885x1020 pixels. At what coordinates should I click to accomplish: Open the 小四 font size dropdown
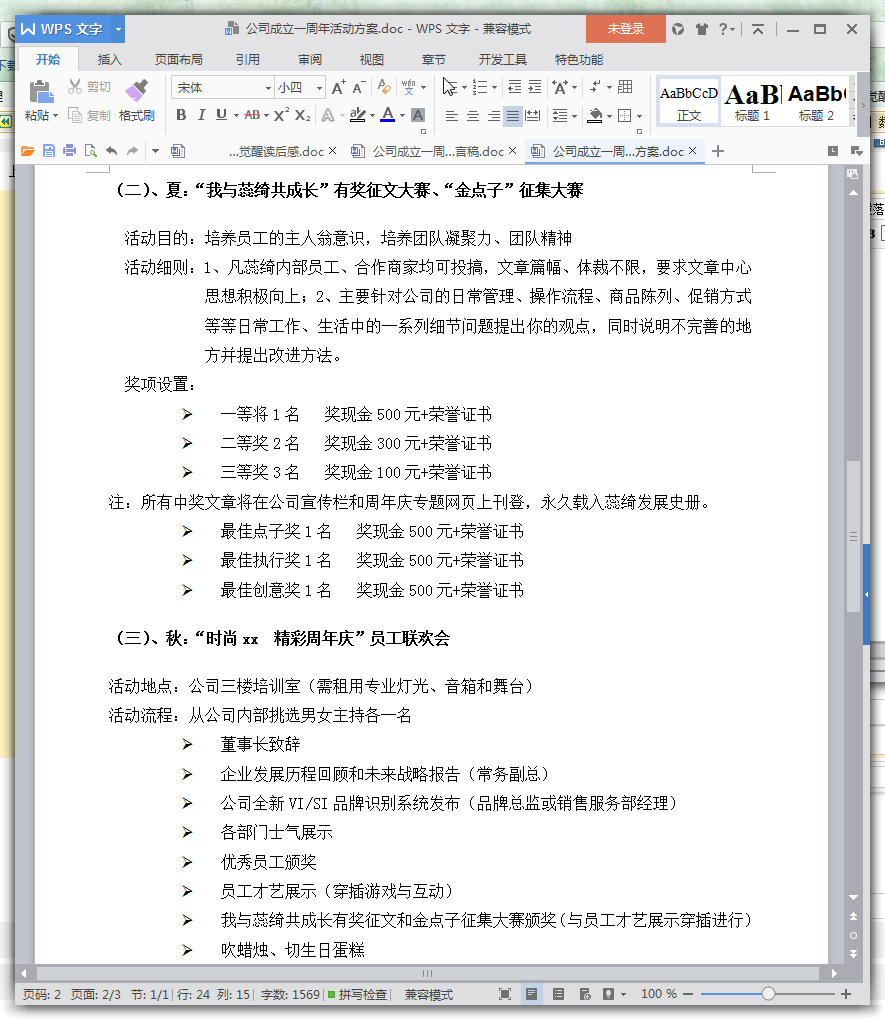tap(319, 88)
